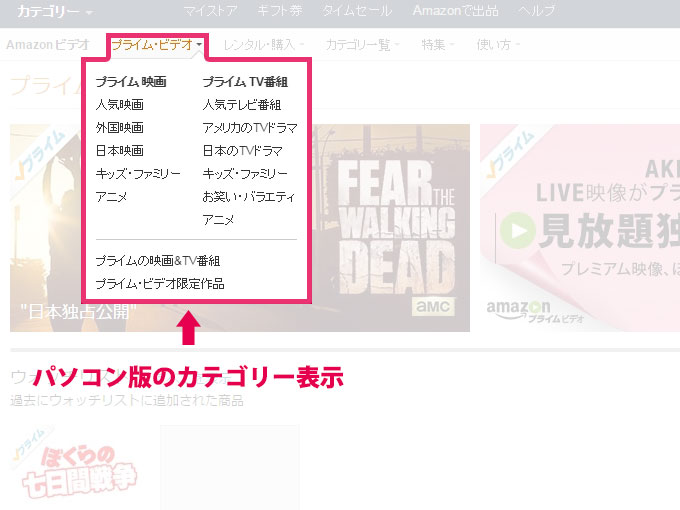Image resolution: width=680 pixels, height=510 pixels.
Task: Select アニメ under プライムTV番組
Action: click(x=218, y=219)
